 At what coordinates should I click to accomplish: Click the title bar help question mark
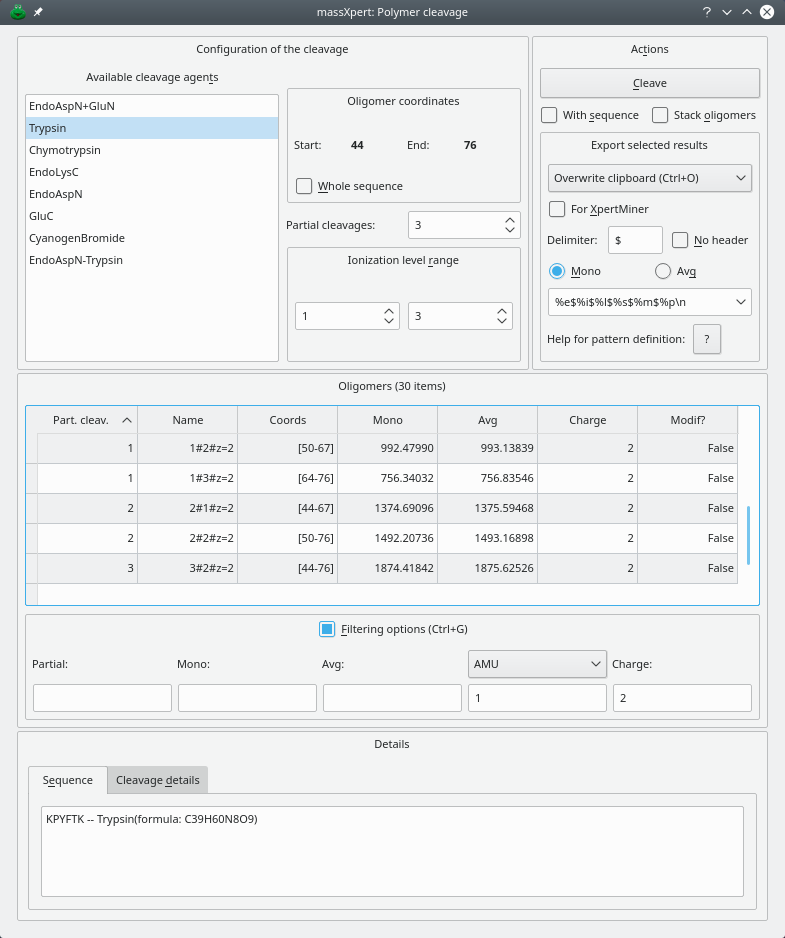click(x=707, y=12)
